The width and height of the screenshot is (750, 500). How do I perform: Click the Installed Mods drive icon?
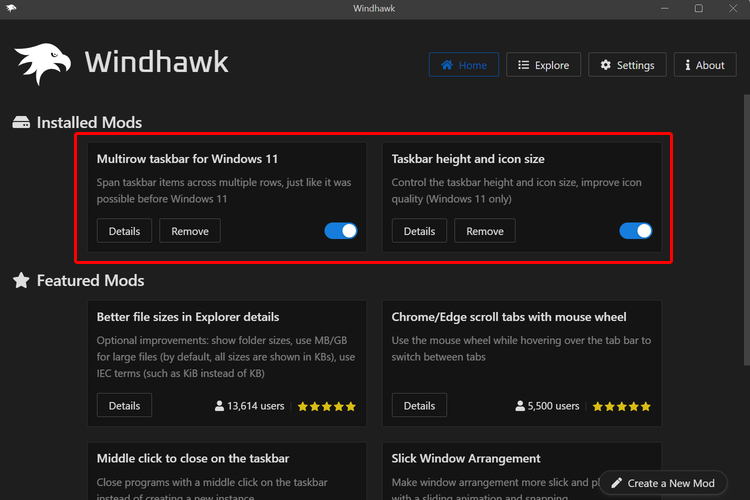click(21, 122)
